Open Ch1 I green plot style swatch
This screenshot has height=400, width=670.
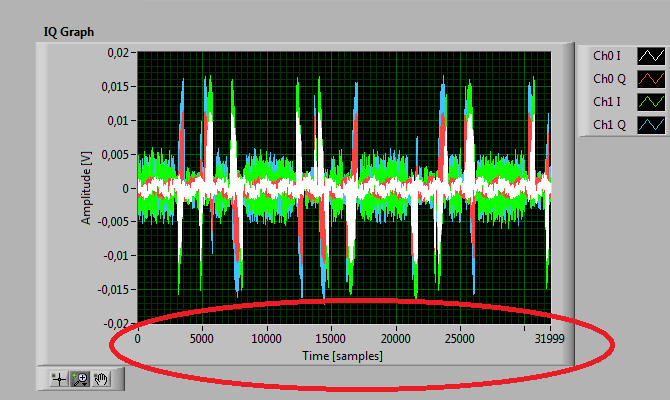651,102
